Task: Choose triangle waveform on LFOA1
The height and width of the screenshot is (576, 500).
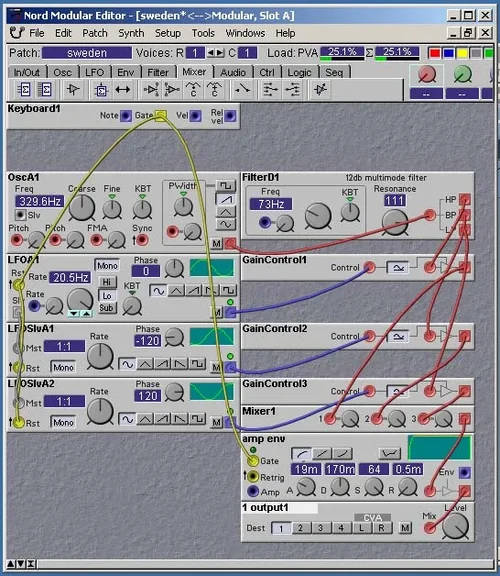Action: pyautogui.click(x=176, y=291)
